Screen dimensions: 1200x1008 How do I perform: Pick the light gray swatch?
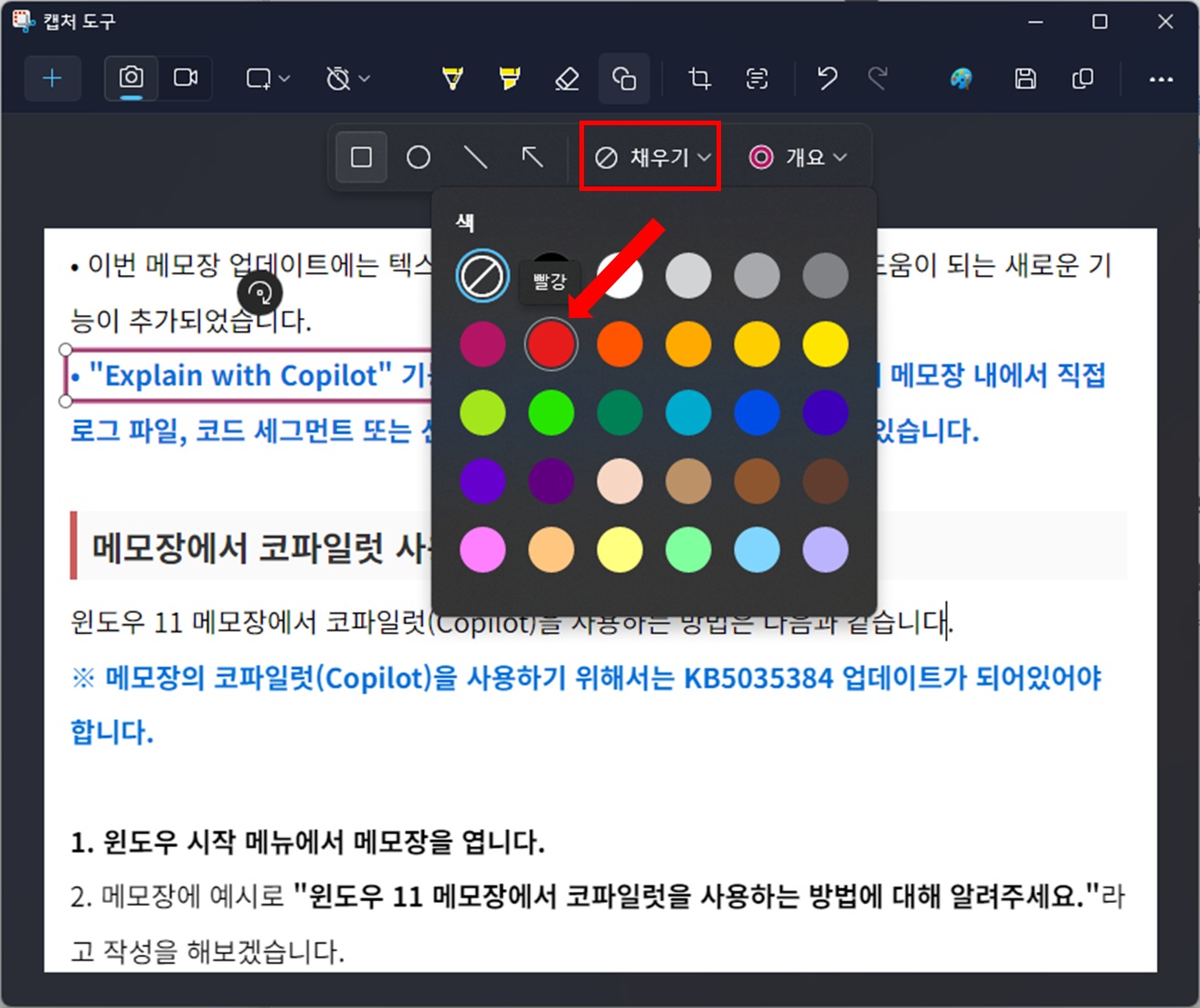[x=688, y=275]
